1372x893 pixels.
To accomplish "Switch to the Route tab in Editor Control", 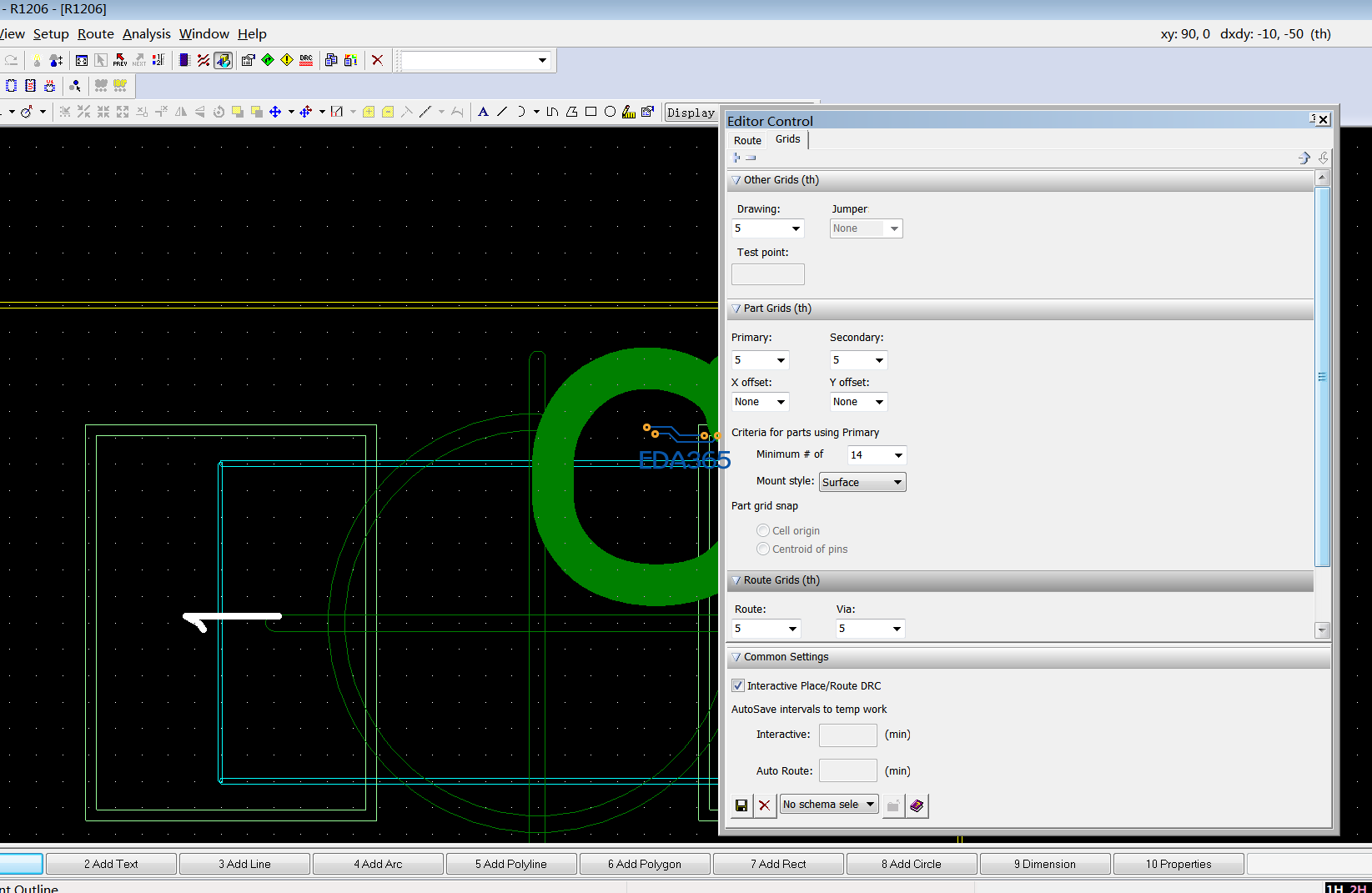I will tap(747, 140).
